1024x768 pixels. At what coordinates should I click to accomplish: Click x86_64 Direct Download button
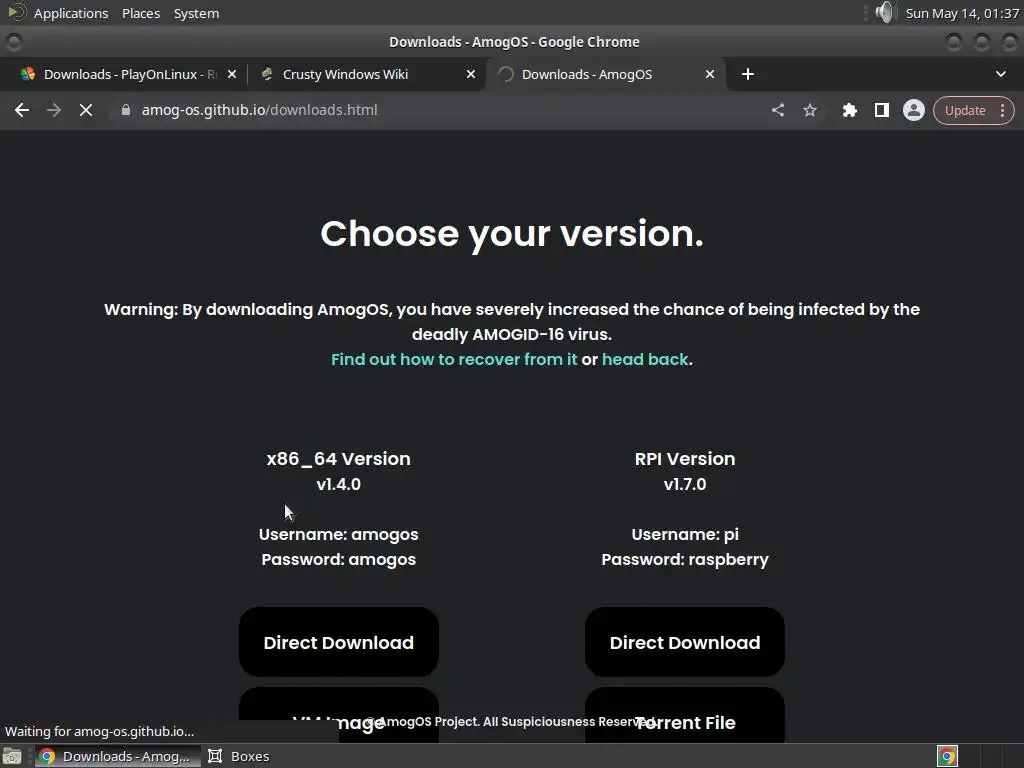click(338, 643)
